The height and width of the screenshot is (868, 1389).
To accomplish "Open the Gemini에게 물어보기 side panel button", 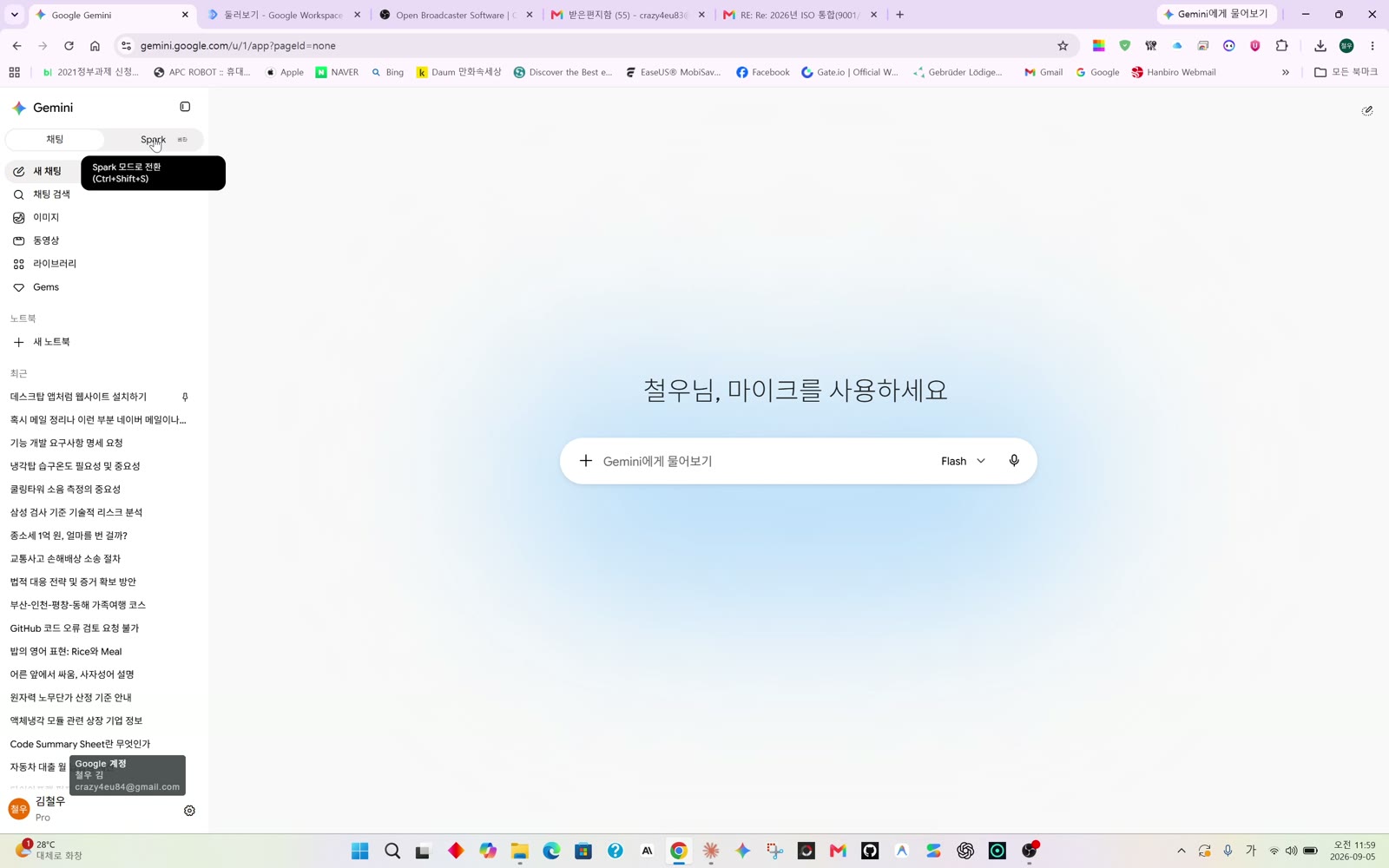I will (1216, 14).
